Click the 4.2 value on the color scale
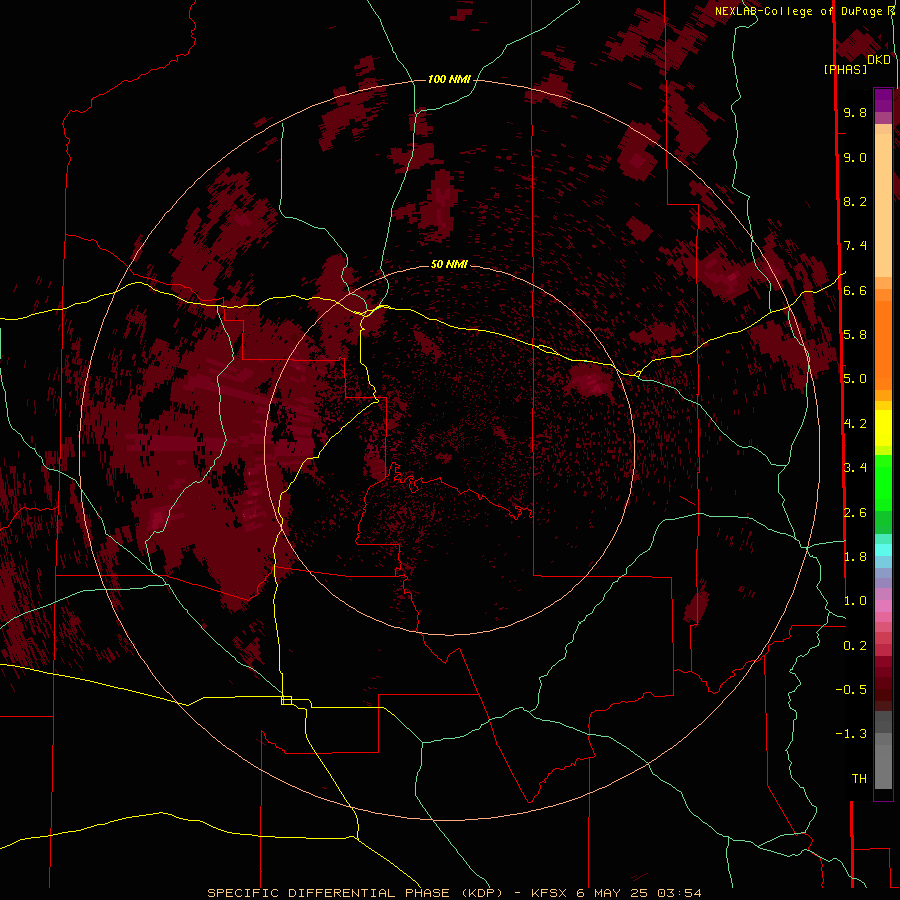The image size is (900, 900). 855,424
